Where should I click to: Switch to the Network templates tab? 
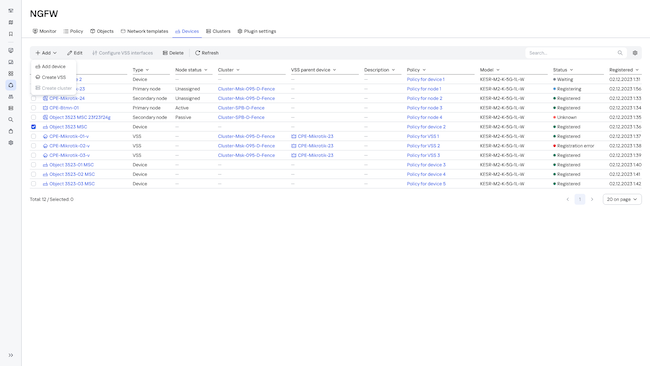click(x=144, y=32)
